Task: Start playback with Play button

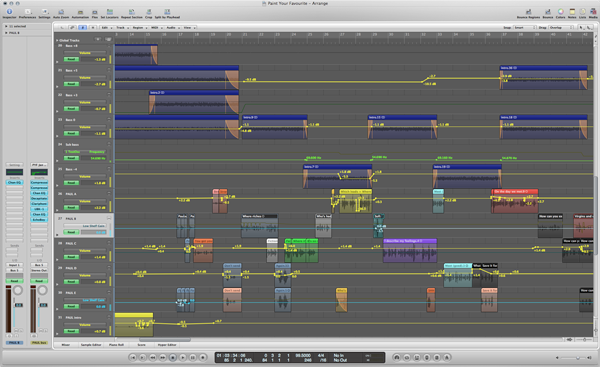Action: pyautogui.click(x=183, y=357)
